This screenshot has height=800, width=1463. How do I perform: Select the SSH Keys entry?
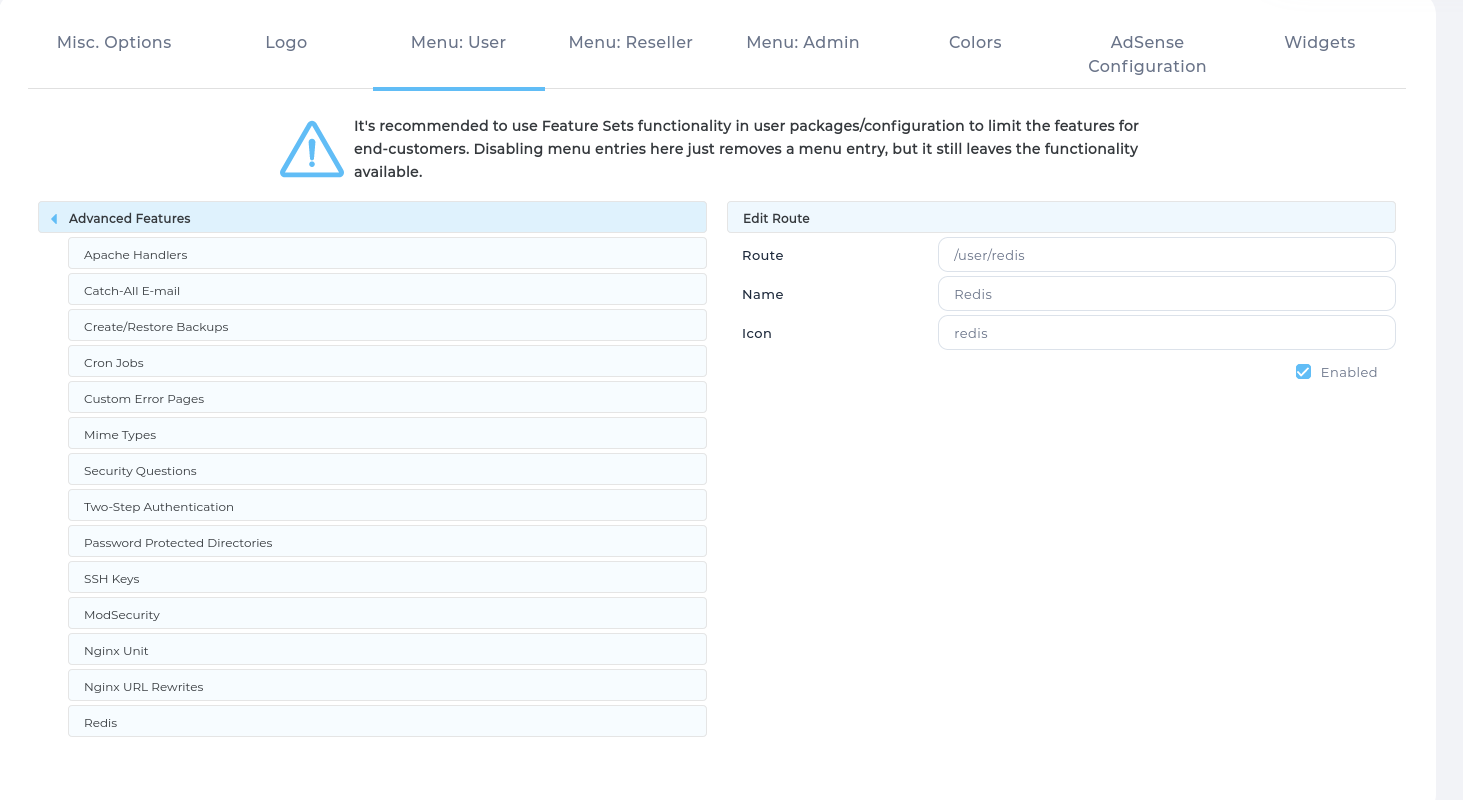(x=387, y=579)
